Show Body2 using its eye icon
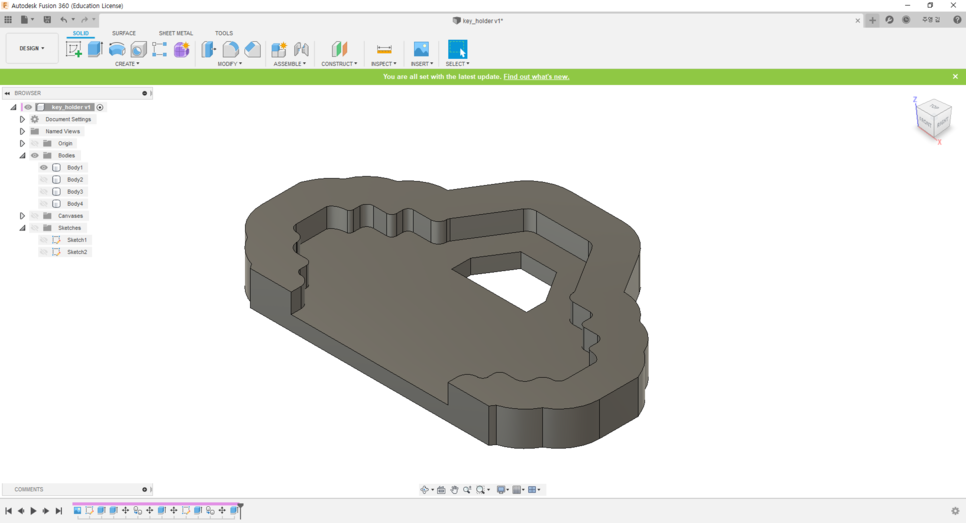Viewport: 966px width, 523px height. 44,179
